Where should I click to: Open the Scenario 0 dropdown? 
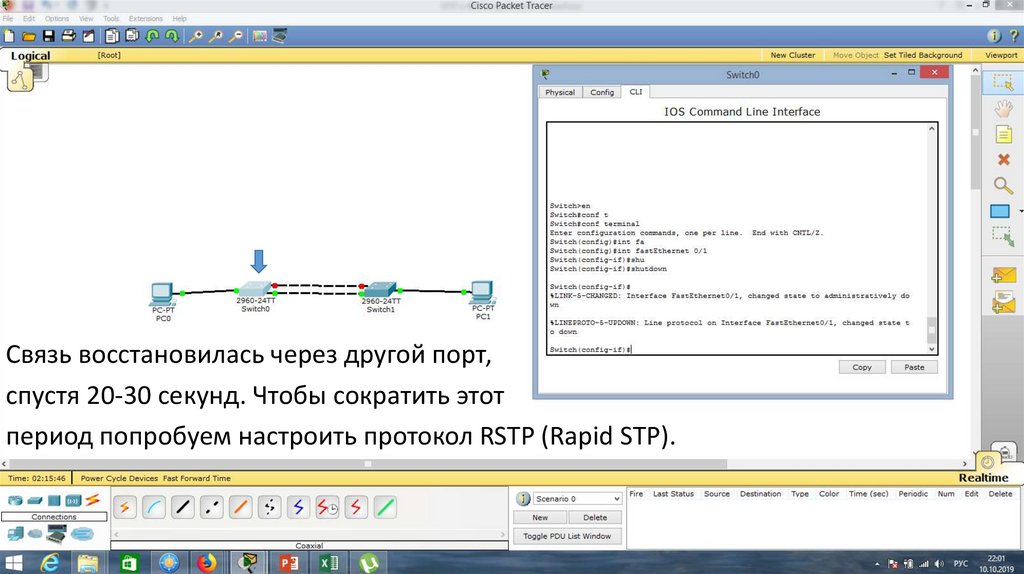point(577,498)
